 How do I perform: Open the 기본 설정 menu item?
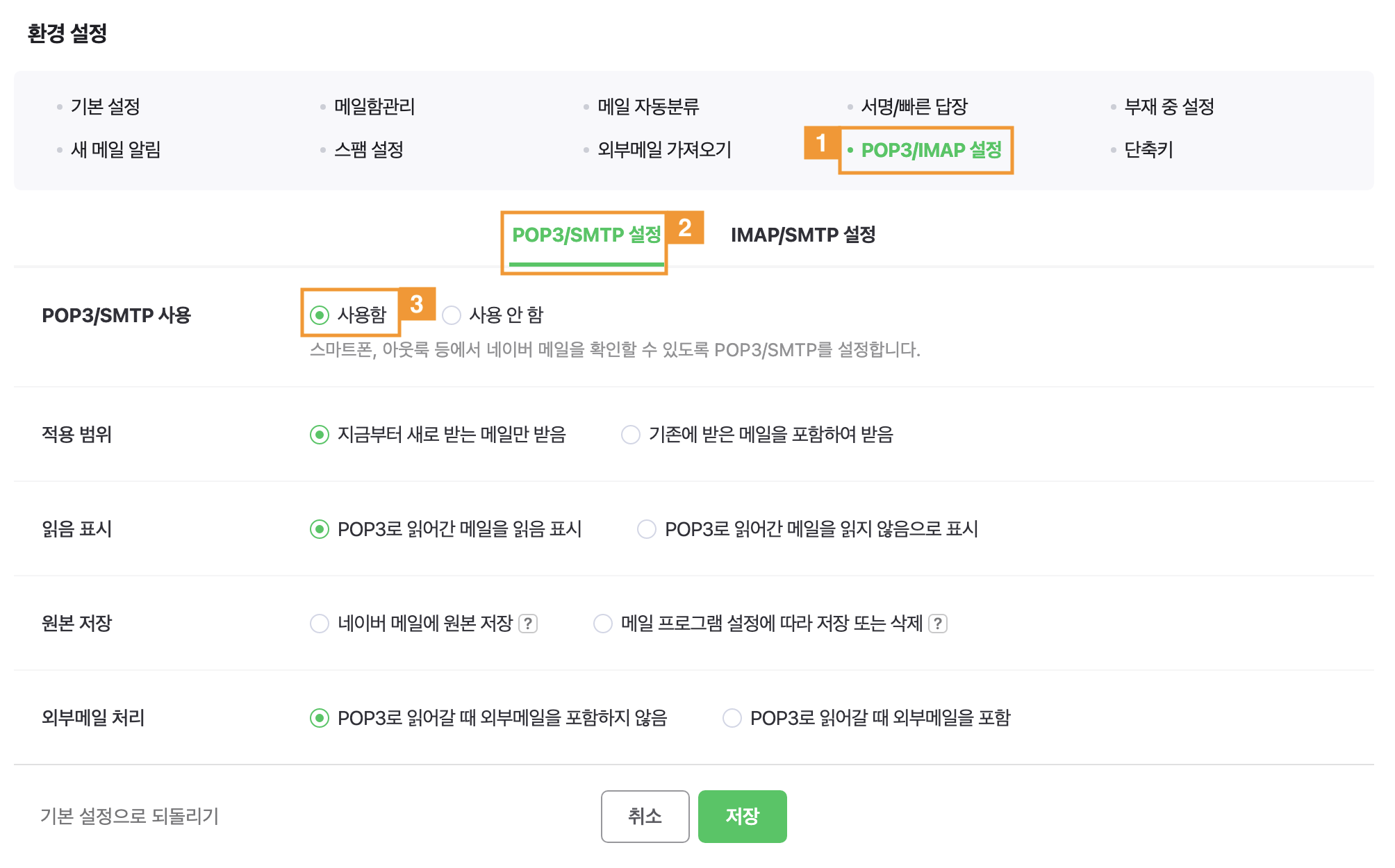pyautogui.click(x=106, y=107)
